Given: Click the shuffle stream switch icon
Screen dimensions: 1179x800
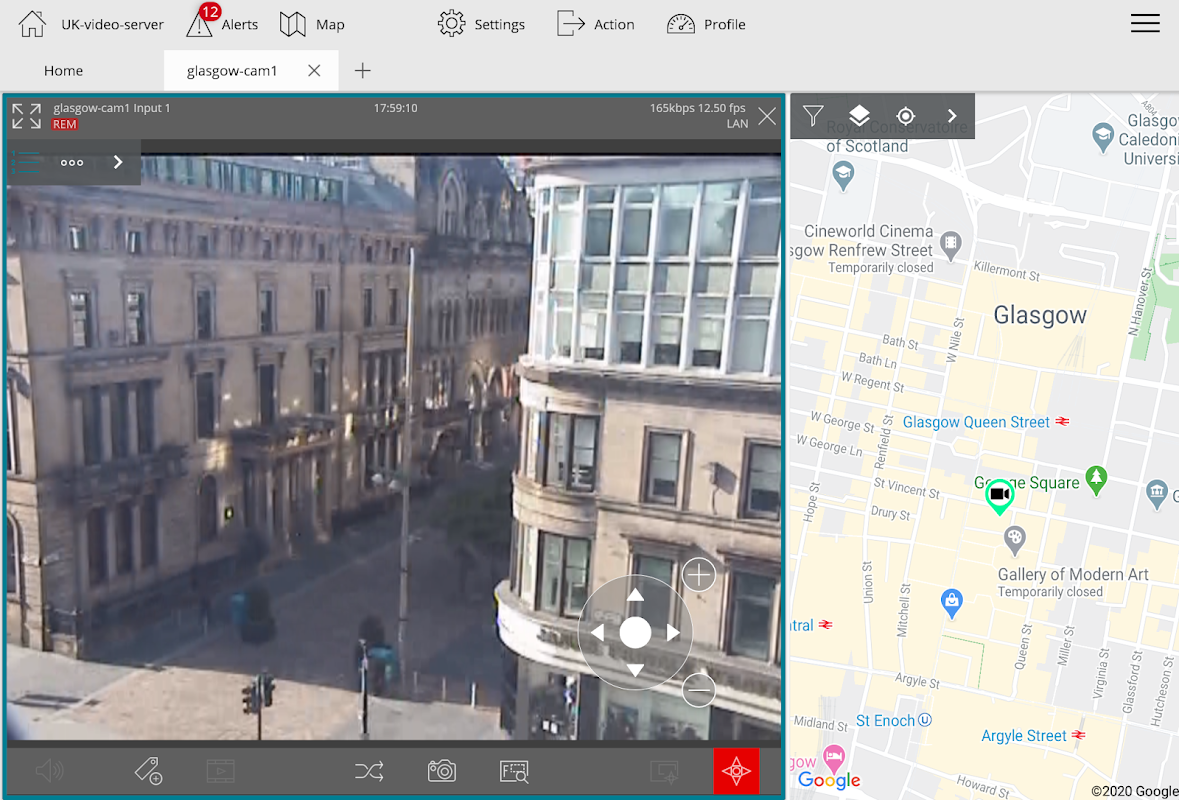Looking at the screenshot, I should point(369,771).
